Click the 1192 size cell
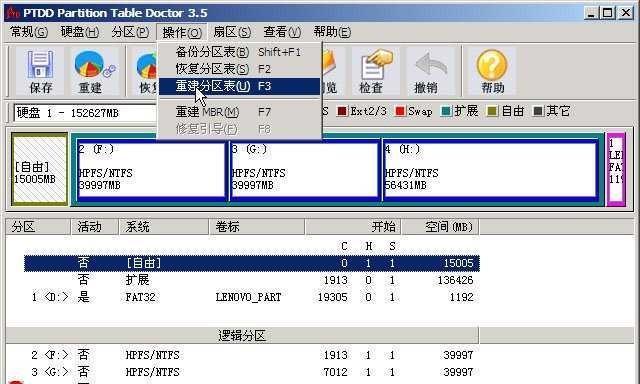The width and height of the screenshot is (640, 384). 461,297
